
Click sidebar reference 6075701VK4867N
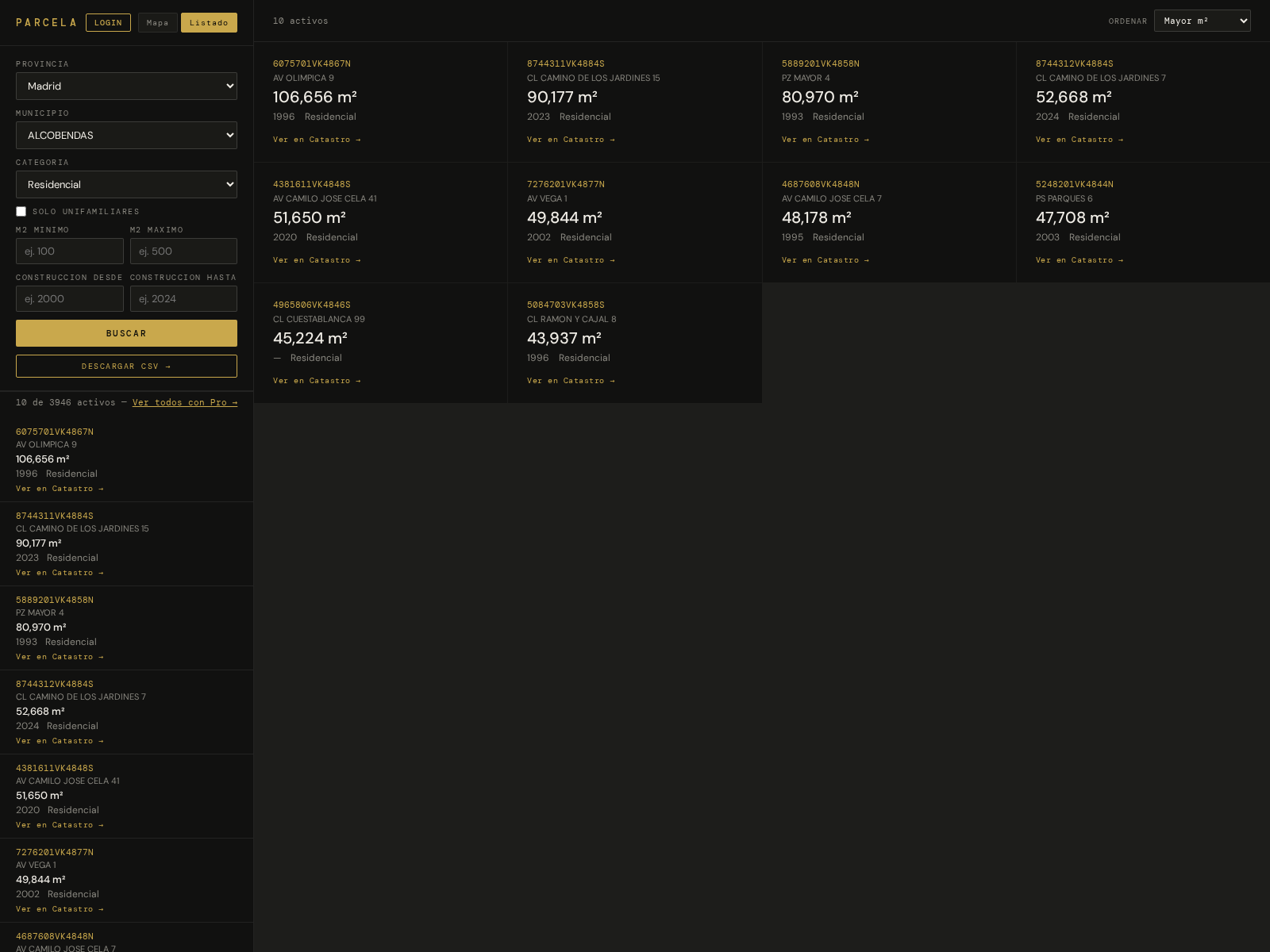(55, 432)
